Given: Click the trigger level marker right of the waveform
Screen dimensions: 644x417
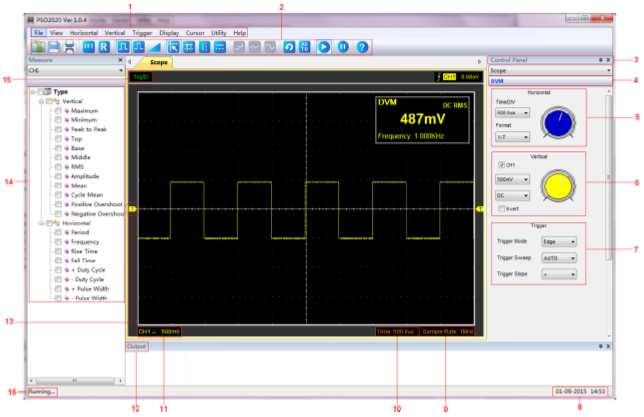Looking at the screenshot, I should [480, 209].
